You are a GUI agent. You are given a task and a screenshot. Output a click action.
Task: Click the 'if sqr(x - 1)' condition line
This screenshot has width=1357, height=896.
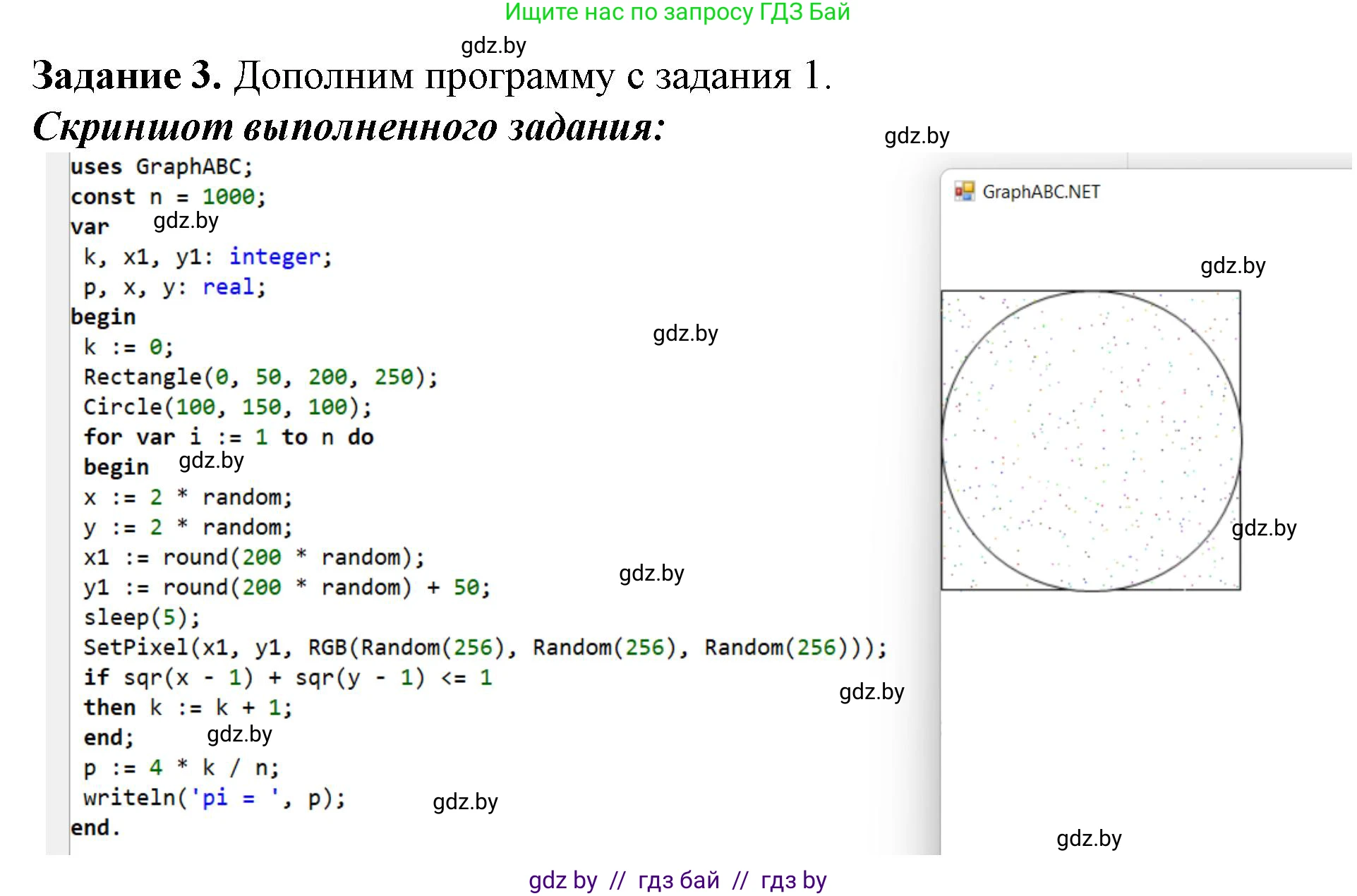[x=287, y=678]
